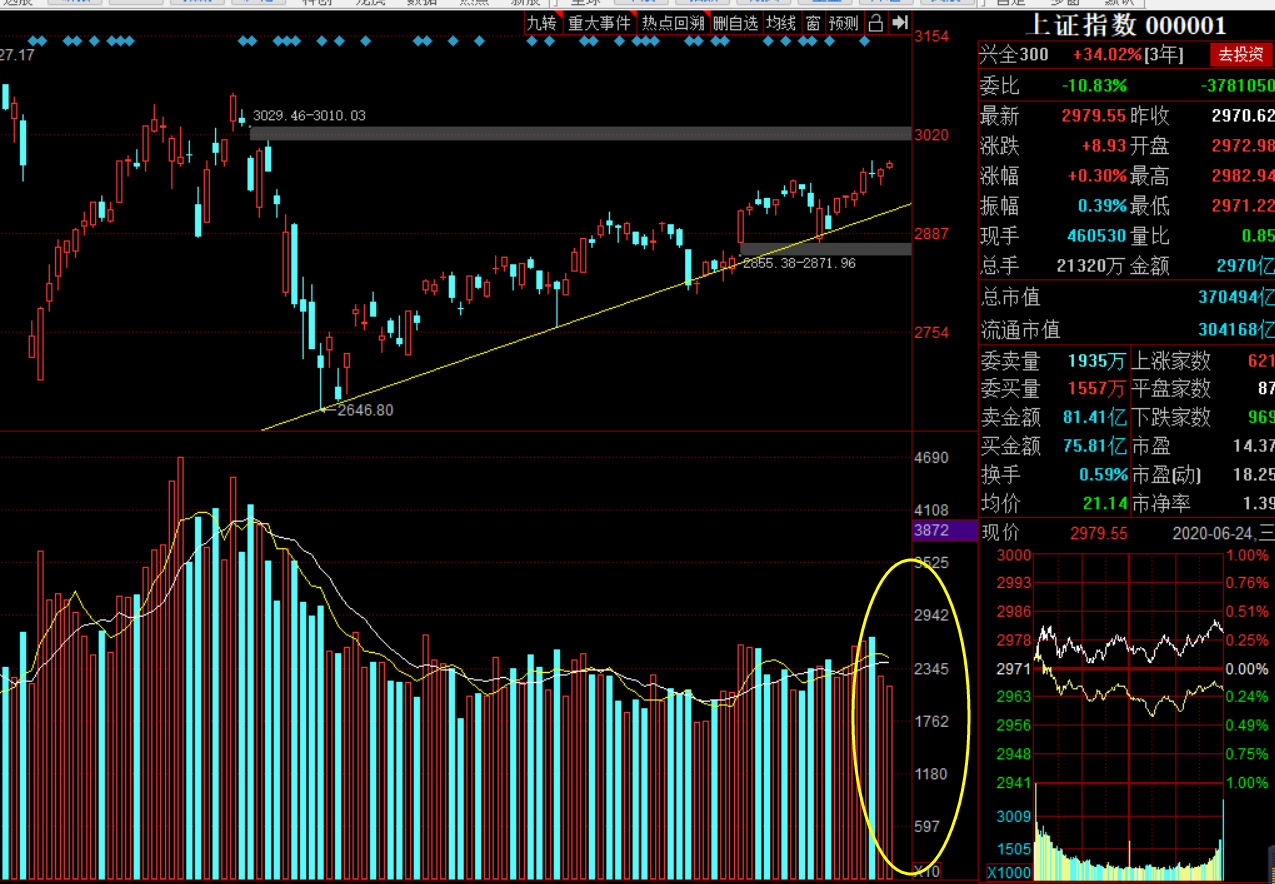This screenshot has width=1275, height=884.
Task: Click the 委比 -10.83% value
Action: click(x=1094, y=86)
